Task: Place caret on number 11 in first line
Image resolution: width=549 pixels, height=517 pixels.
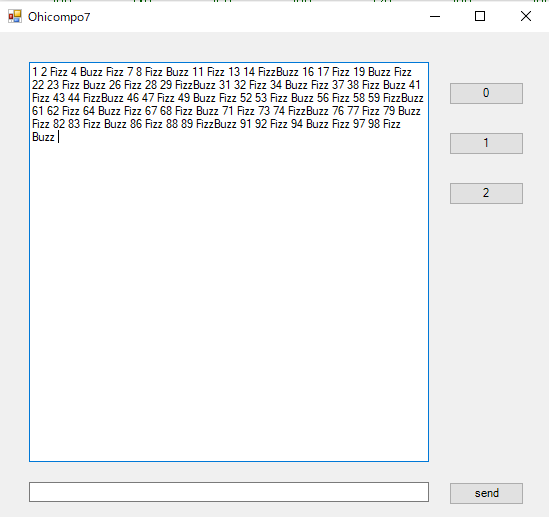Action: pos(198,72)
